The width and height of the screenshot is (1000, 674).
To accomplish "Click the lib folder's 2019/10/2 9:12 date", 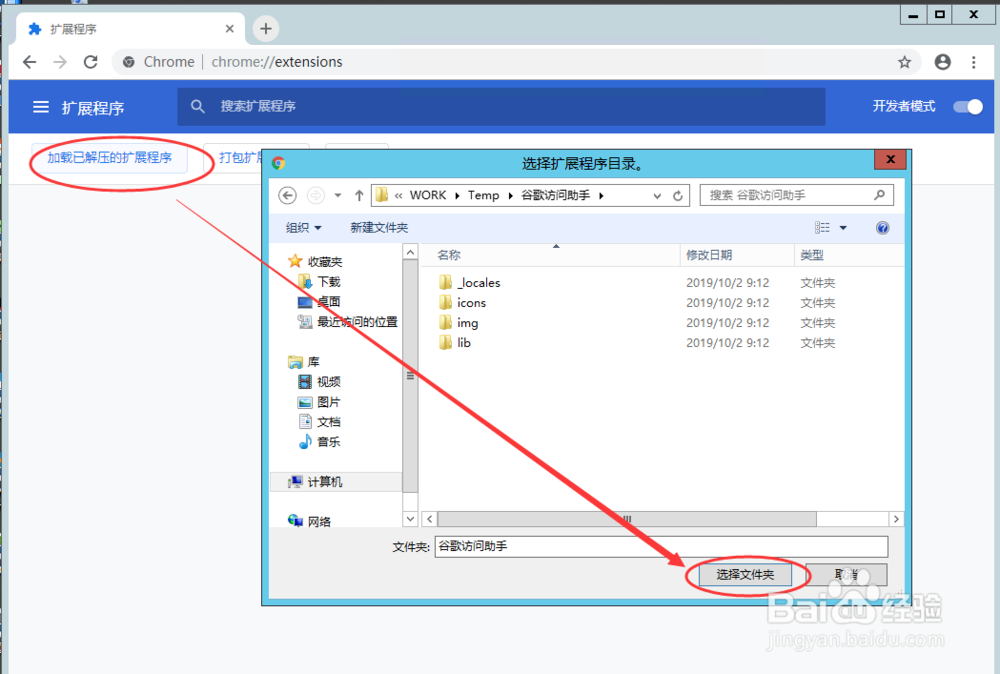I will click(x=728, y=343).
